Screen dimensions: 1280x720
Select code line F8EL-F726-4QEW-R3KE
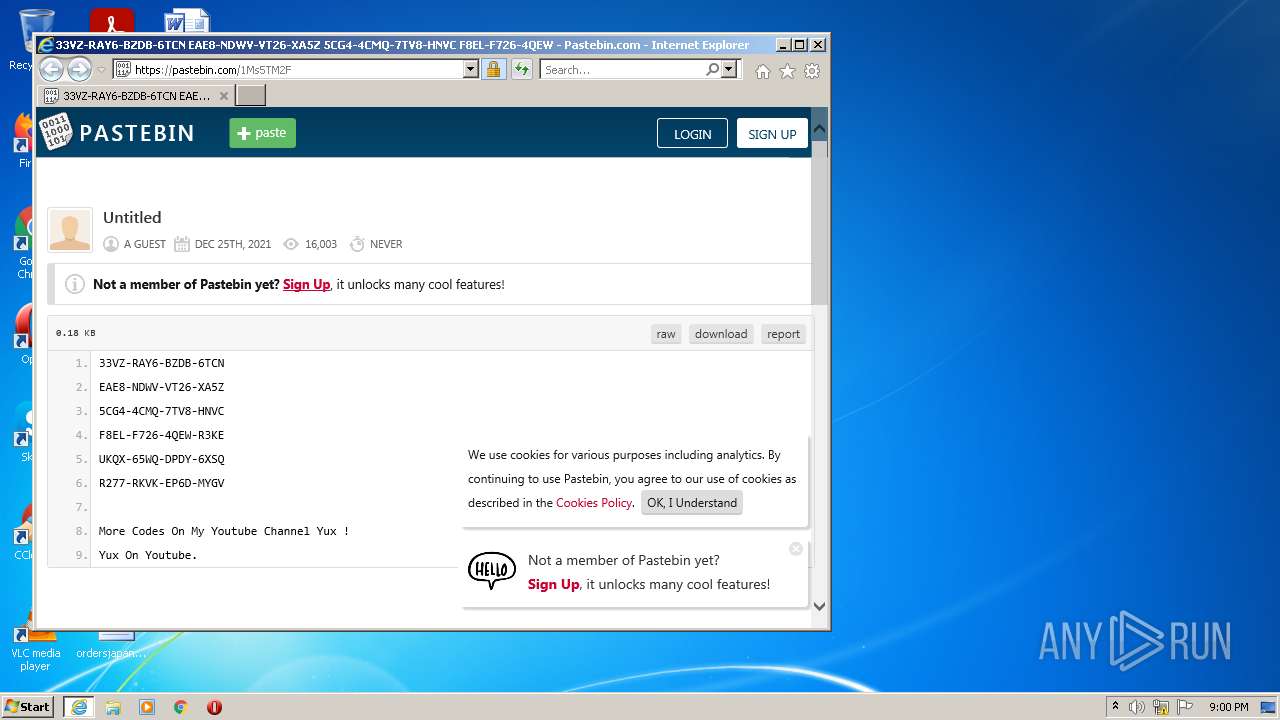coord(161,435)
